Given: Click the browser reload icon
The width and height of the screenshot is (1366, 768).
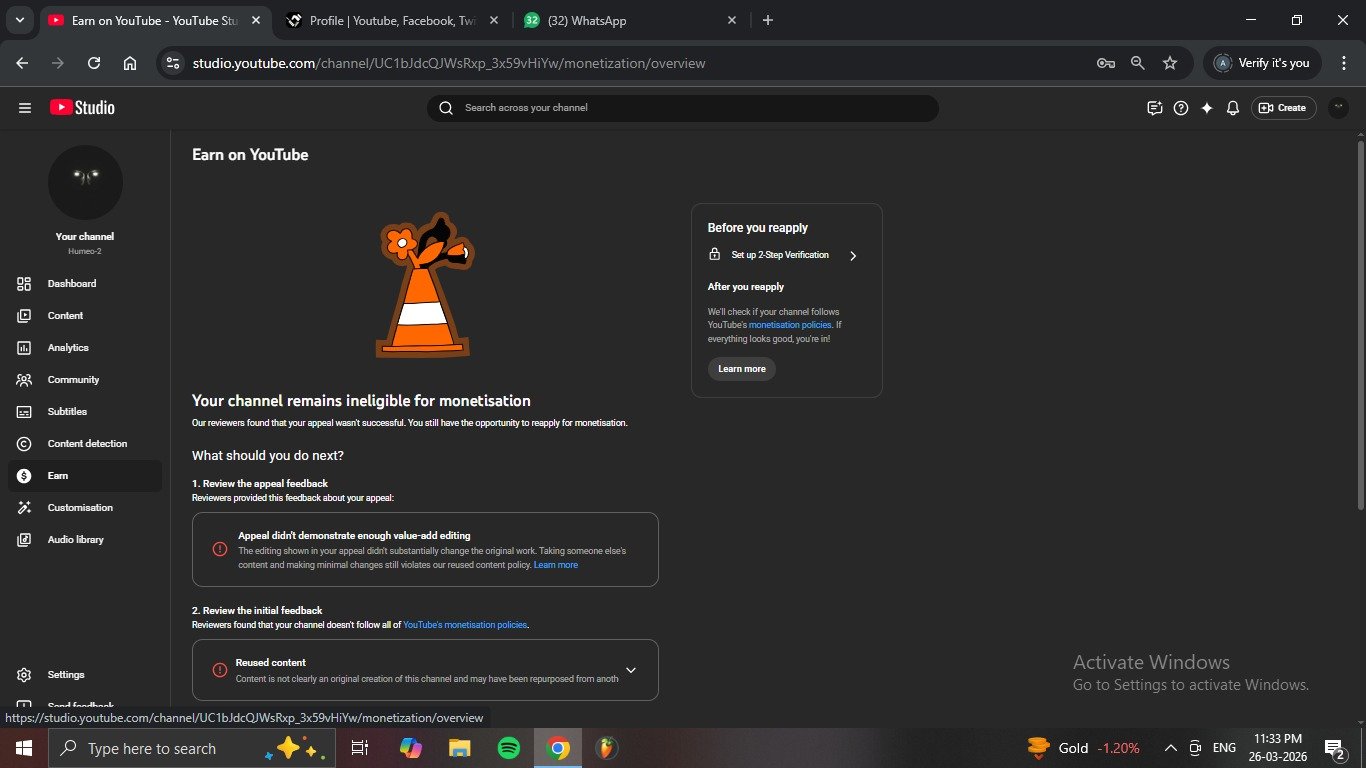Looking at the screenshot, I should [x=94, y=63].
